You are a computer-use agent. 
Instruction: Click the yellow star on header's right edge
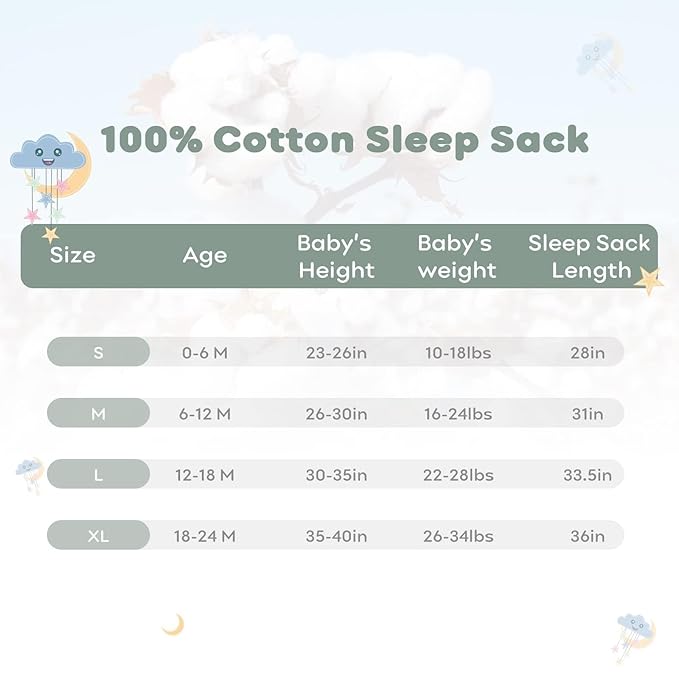click(650, 280)
